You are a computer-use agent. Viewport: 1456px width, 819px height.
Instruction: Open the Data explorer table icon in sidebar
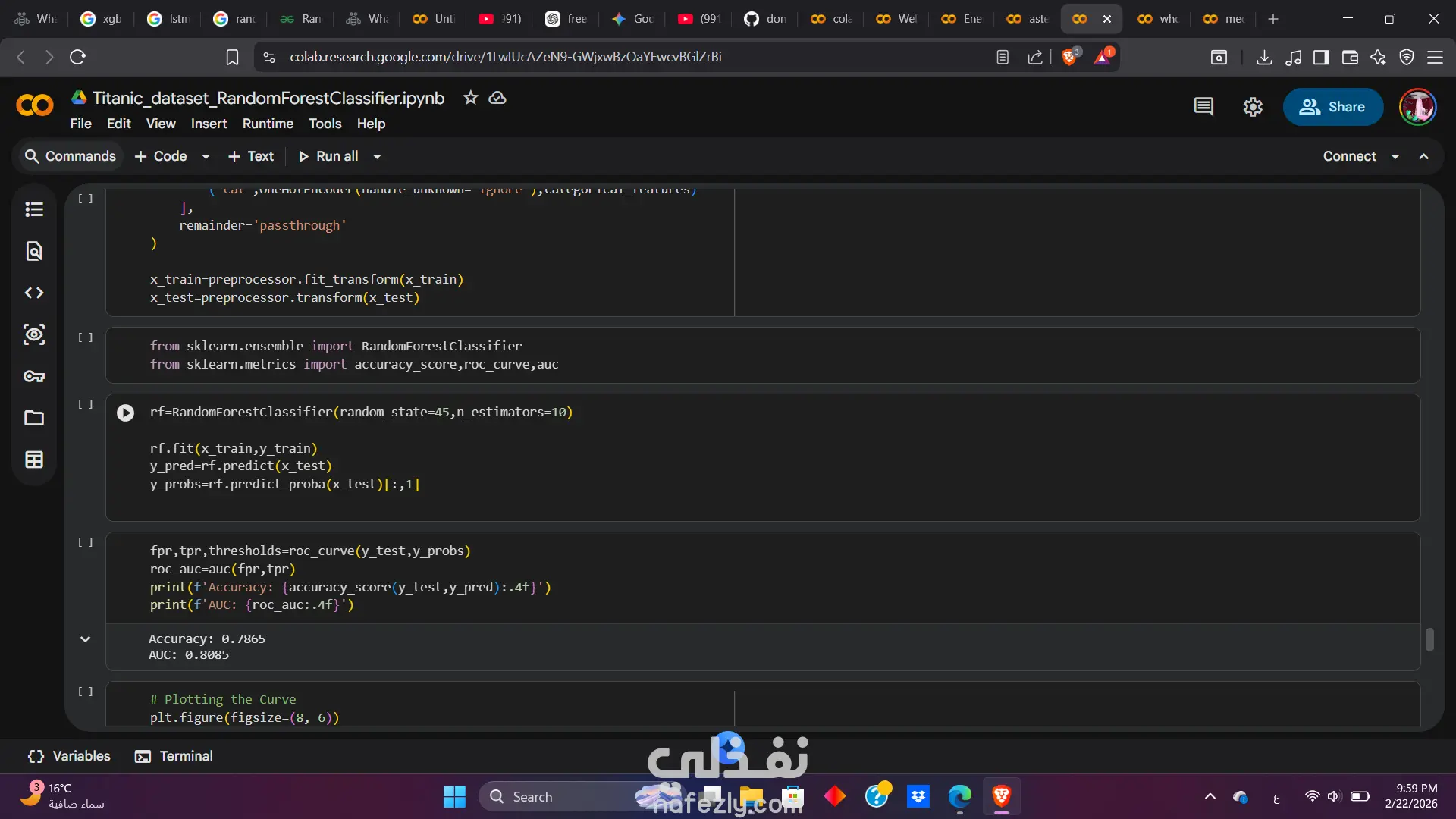[34, 460]
